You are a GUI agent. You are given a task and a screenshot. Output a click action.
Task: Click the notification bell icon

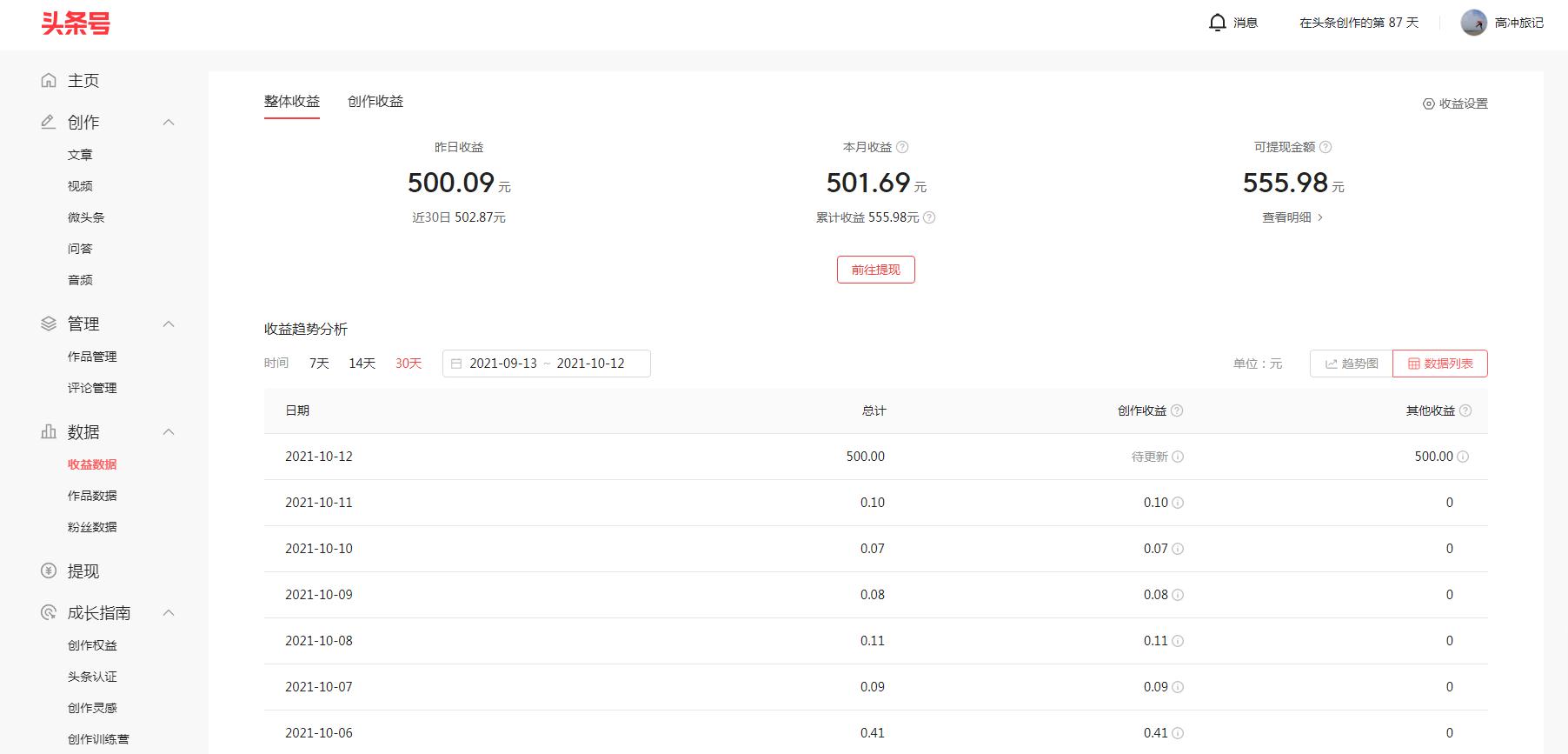pos(1217,23)
